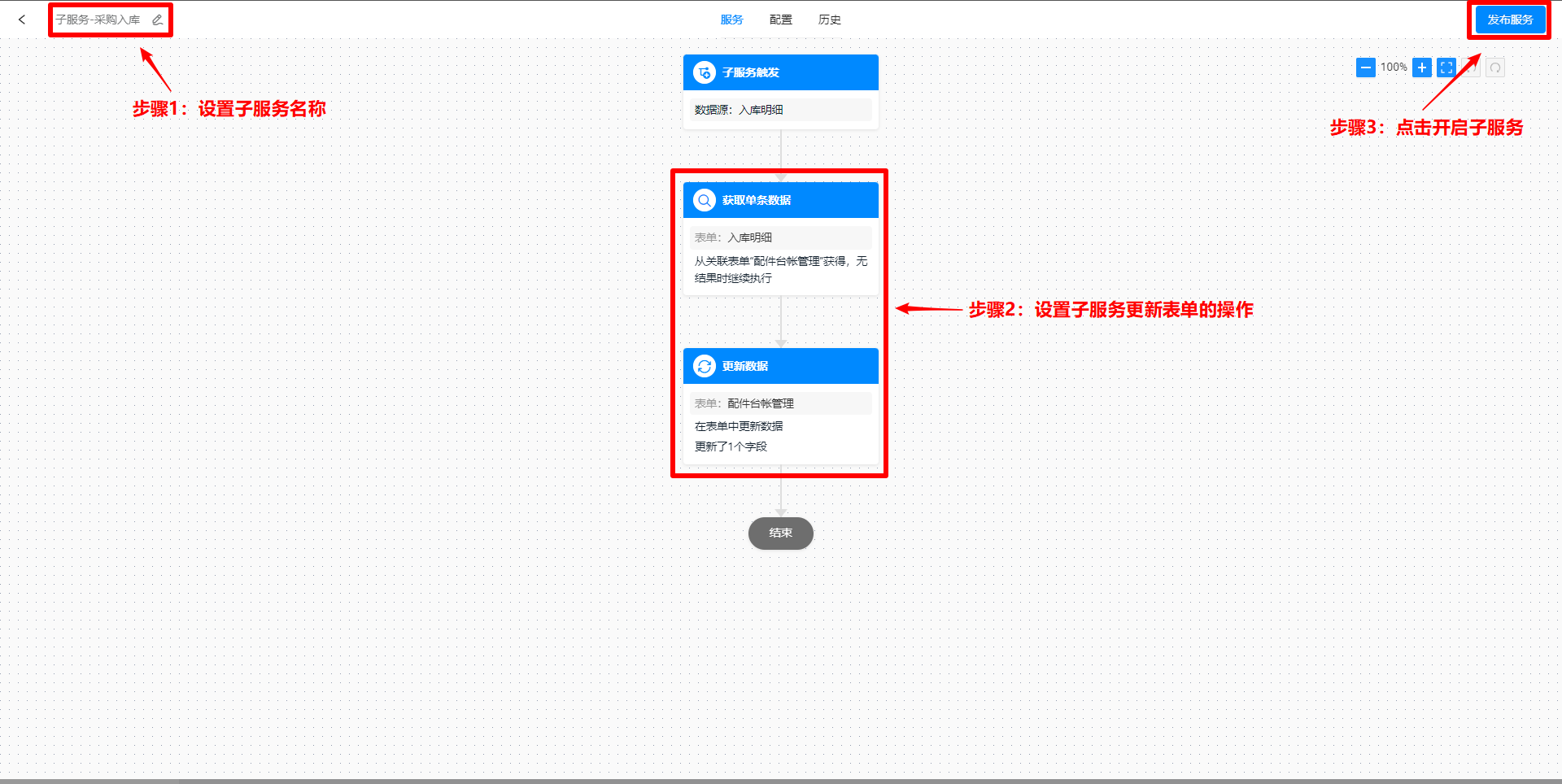Click the sync icon on 更新数据 node
This screenshot has height=784, width=1562.
pos(704,366)
